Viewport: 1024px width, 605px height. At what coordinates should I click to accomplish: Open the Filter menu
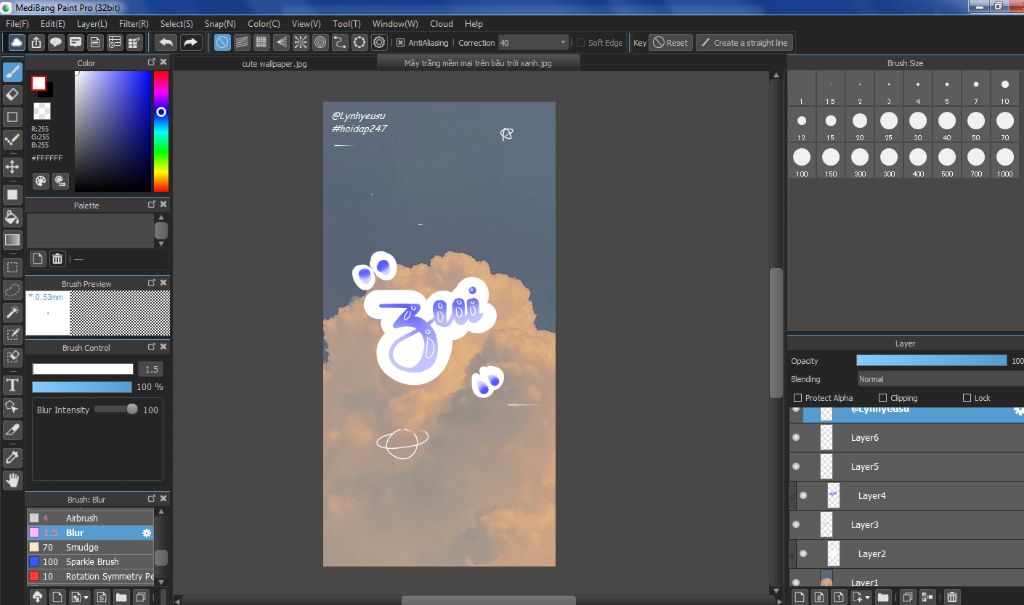[x=134, y=24]
